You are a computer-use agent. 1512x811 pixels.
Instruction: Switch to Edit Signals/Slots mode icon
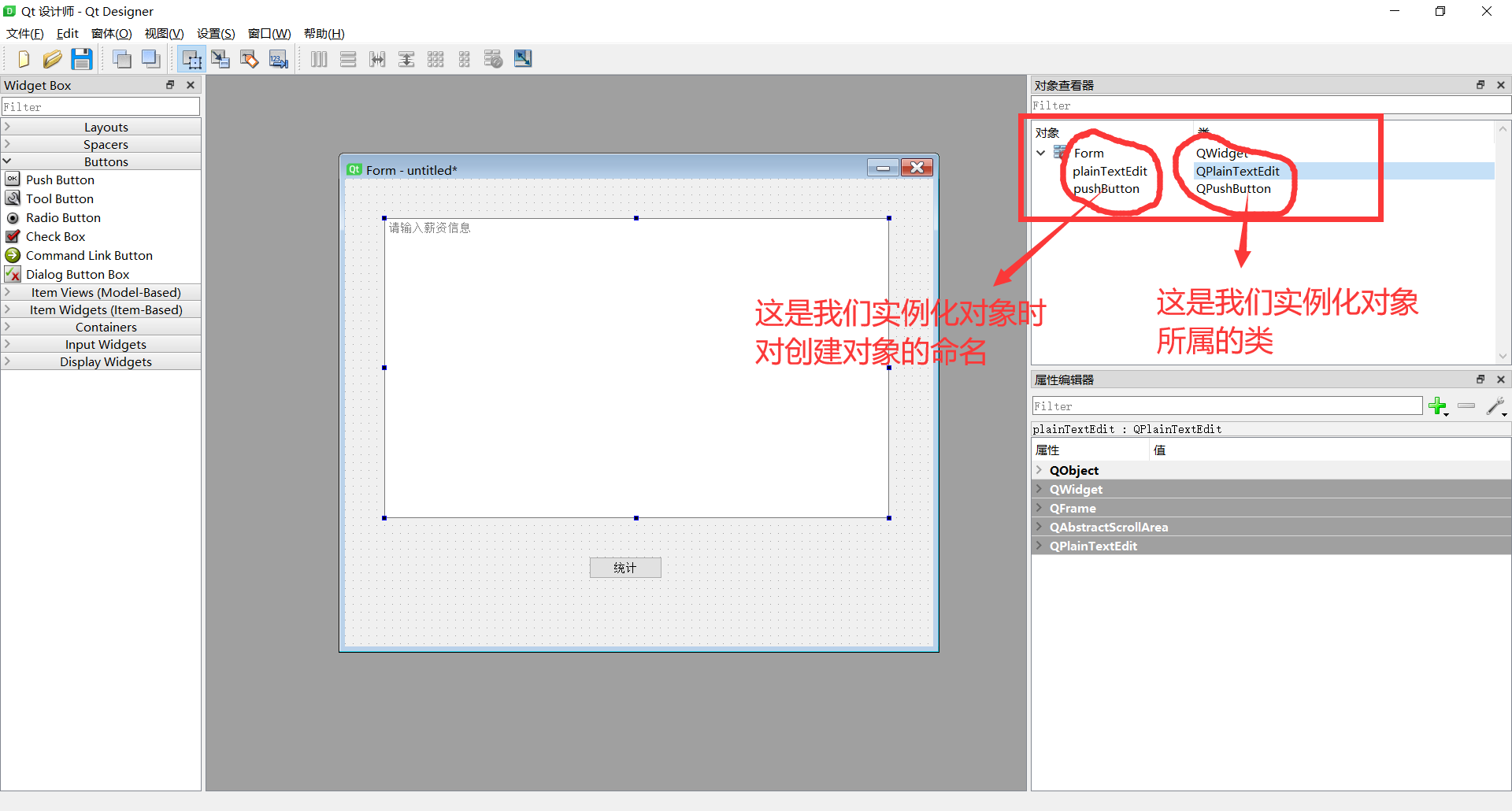point(220,59)
